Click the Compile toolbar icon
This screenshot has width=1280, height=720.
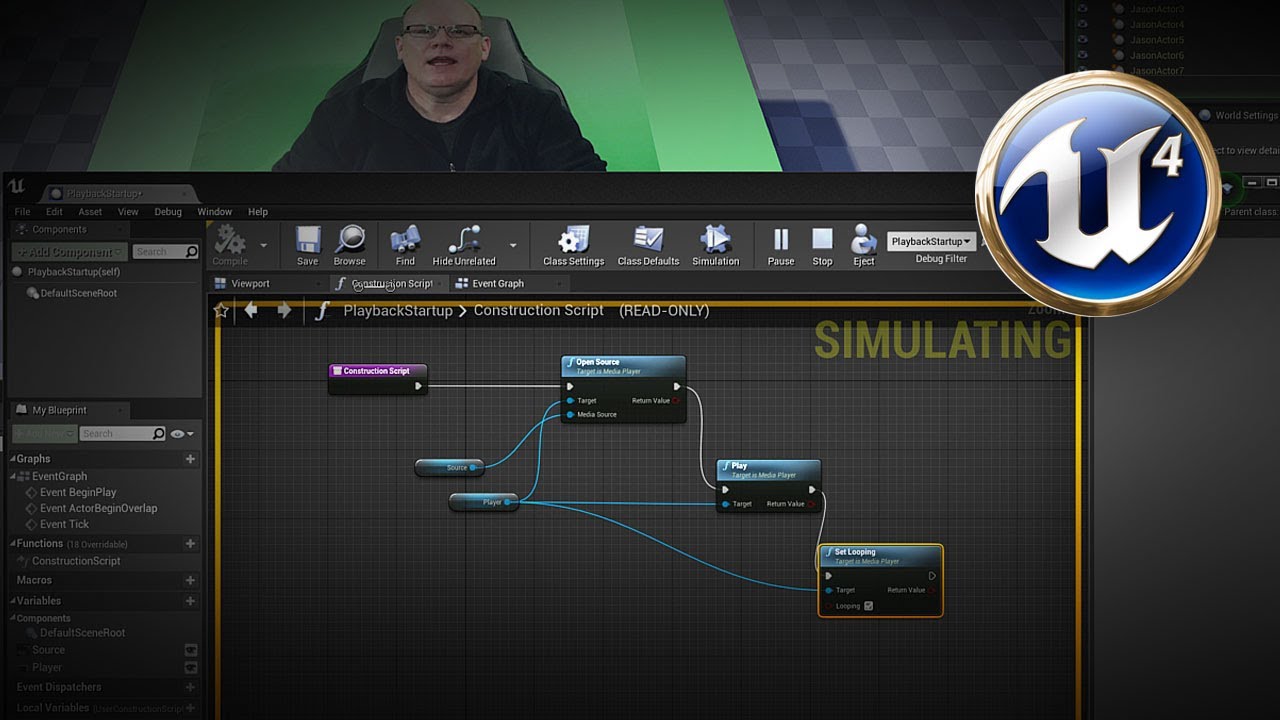point(230,240)
